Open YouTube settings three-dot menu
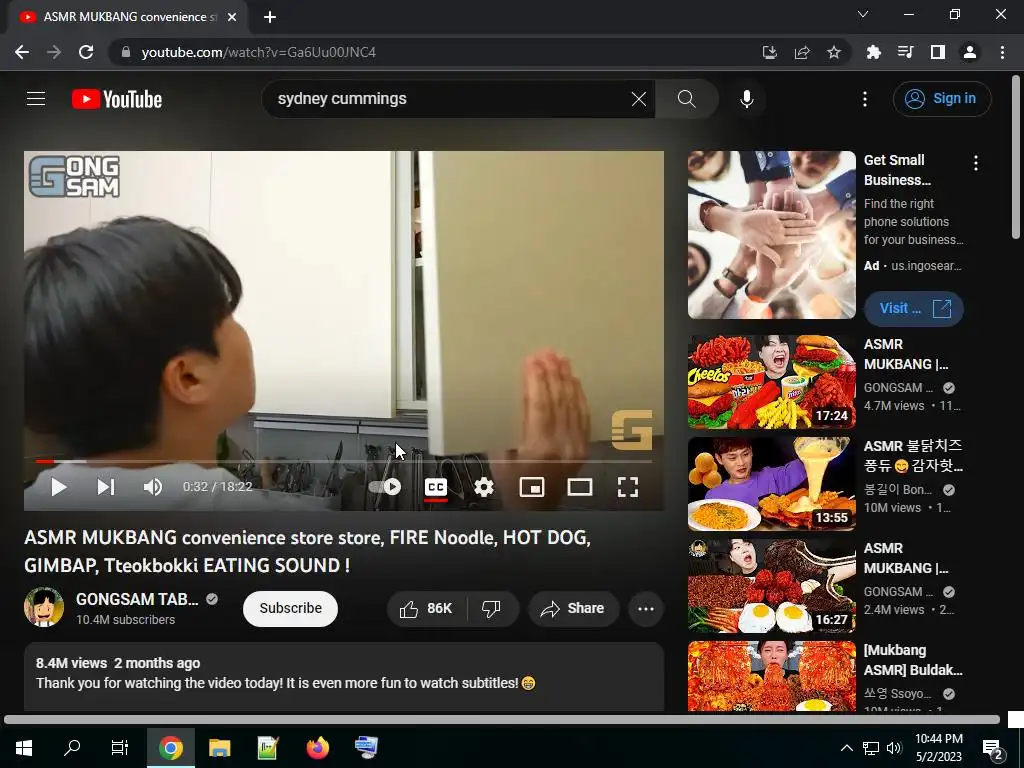The height and width of the screenshot is (768, 1024). 865,99
